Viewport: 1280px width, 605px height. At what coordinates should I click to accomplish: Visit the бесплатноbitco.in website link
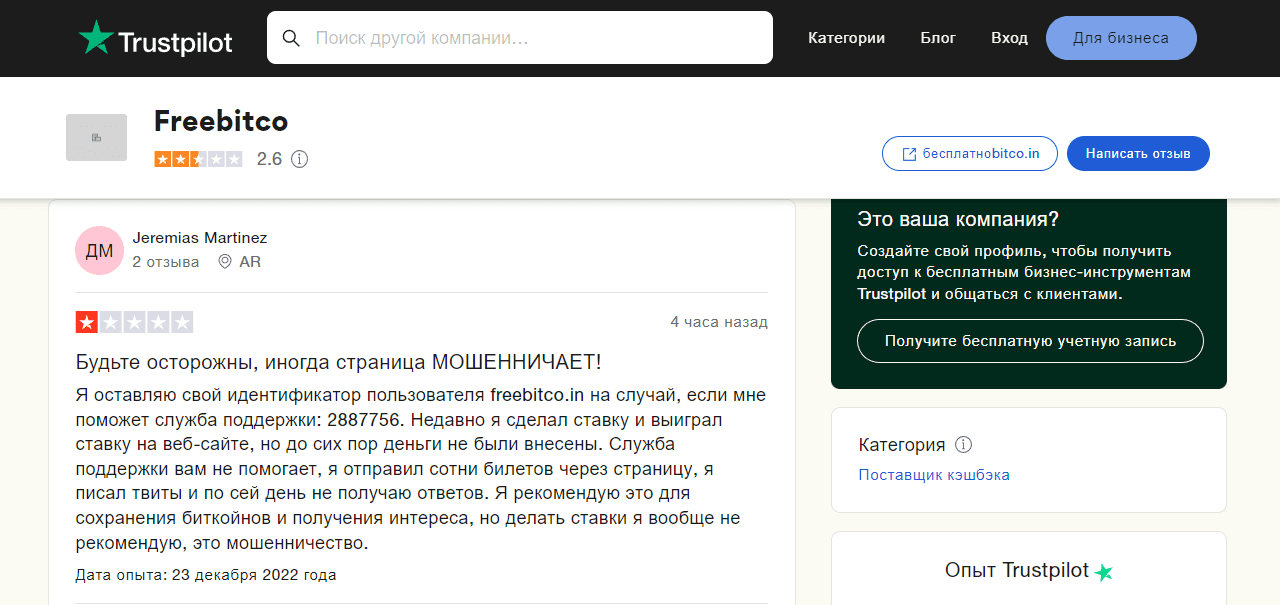click(x=969, y=154)
